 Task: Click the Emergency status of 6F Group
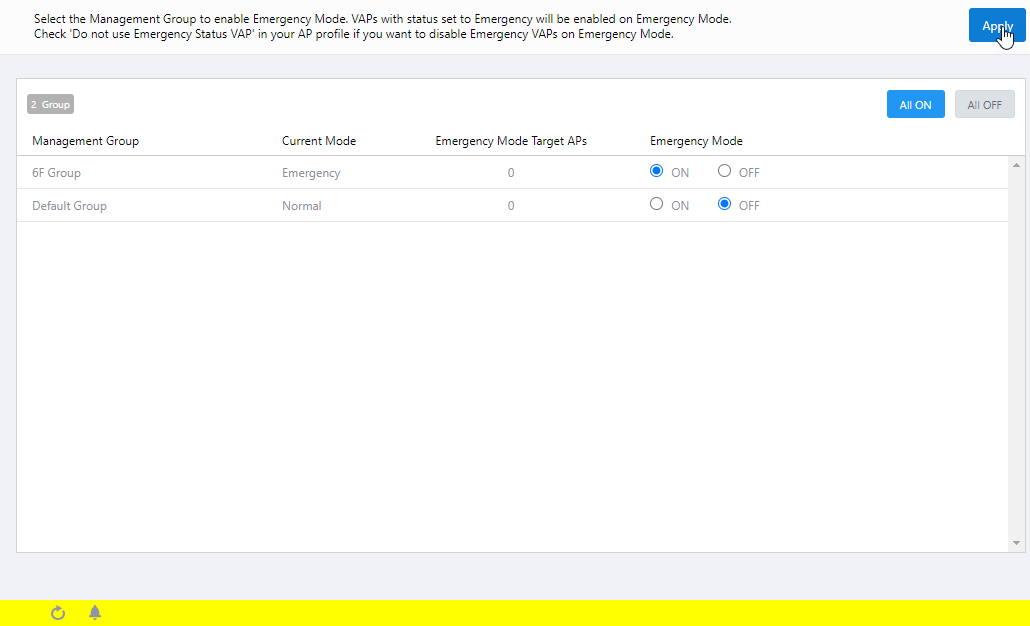(311, 173)
